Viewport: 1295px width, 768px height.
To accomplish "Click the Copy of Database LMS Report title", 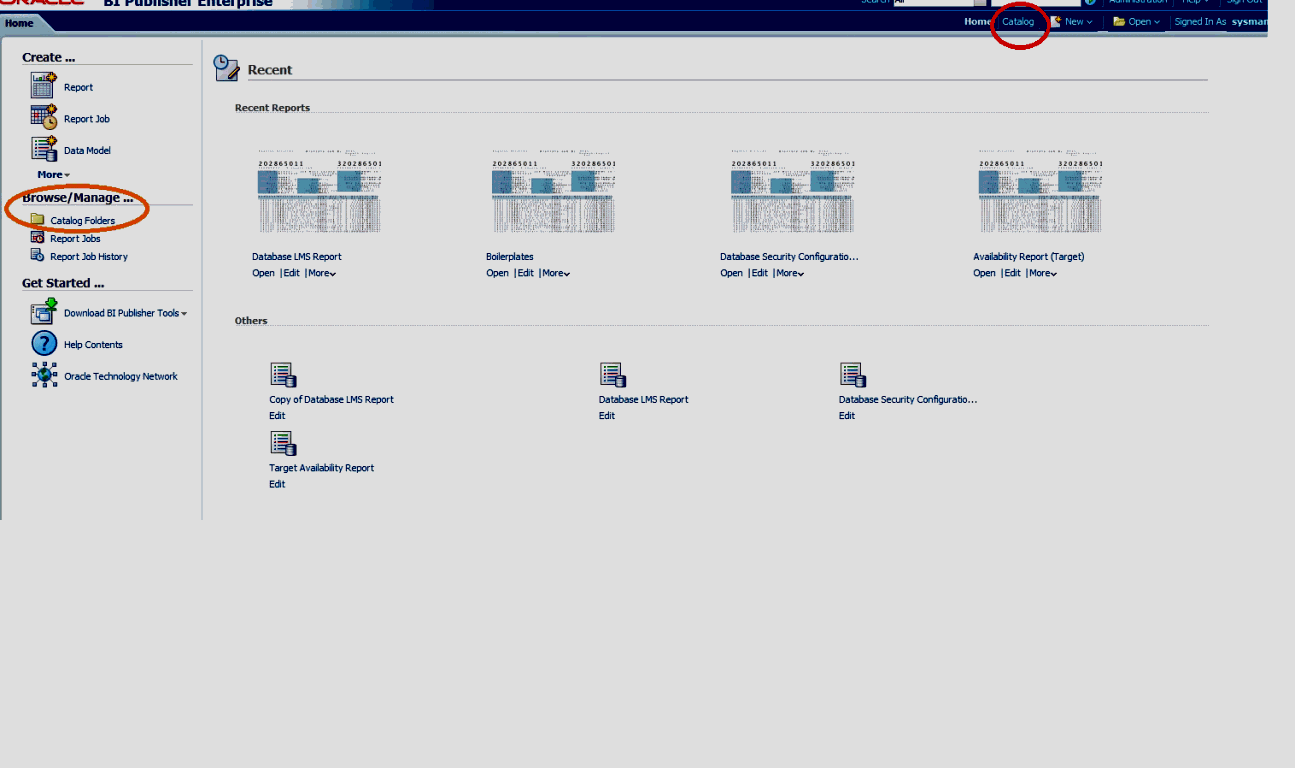I will [331, 400].
